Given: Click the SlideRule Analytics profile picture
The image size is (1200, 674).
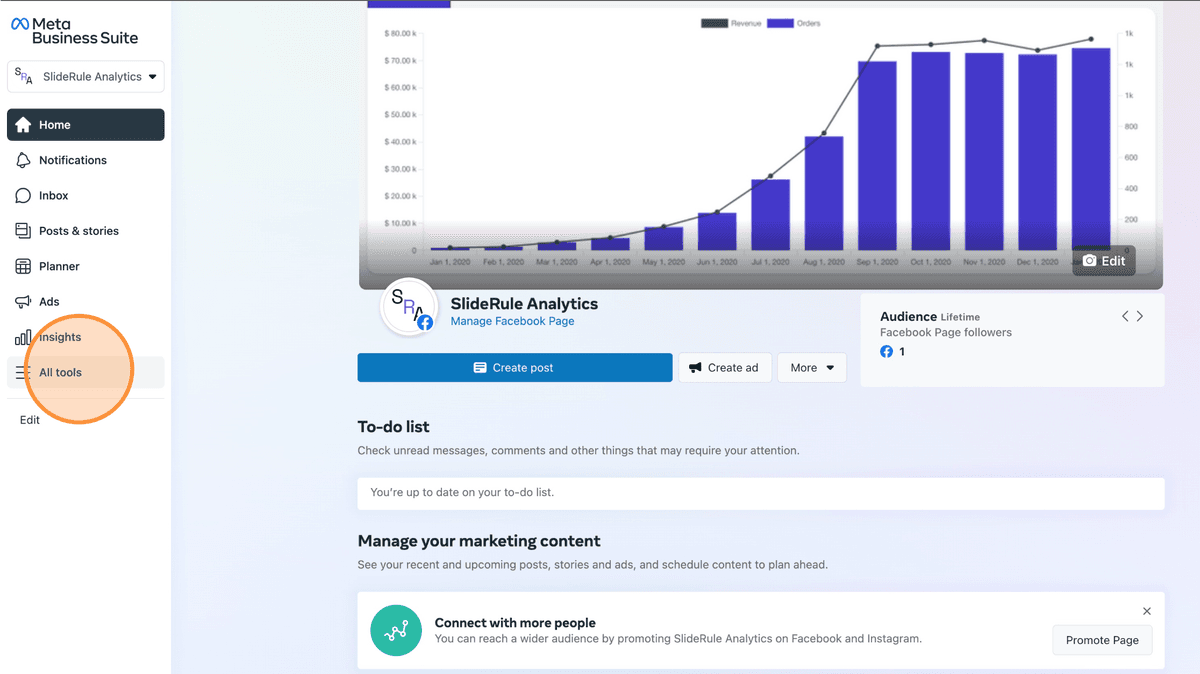Looking at the screenshot, I should (x=409, y=305).
